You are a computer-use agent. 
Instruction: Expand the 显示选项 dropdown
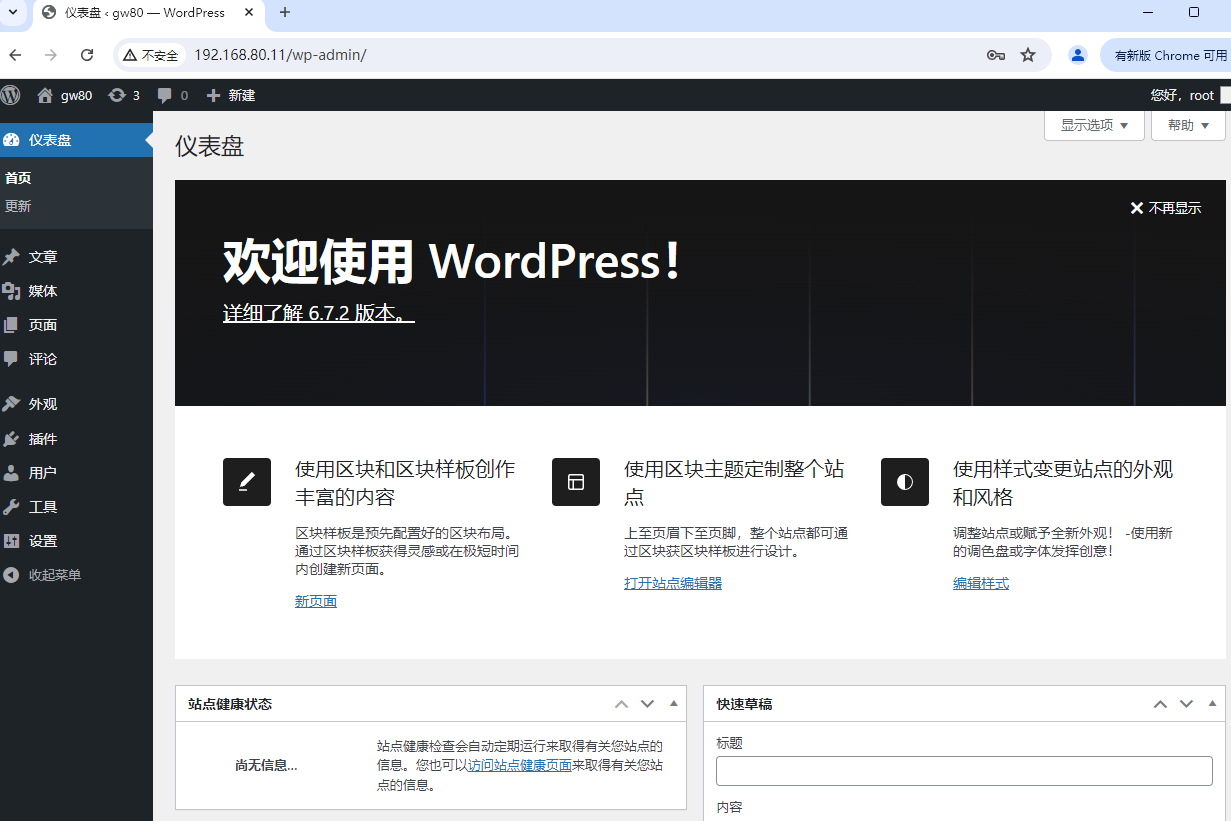[x=1094, y=125]
